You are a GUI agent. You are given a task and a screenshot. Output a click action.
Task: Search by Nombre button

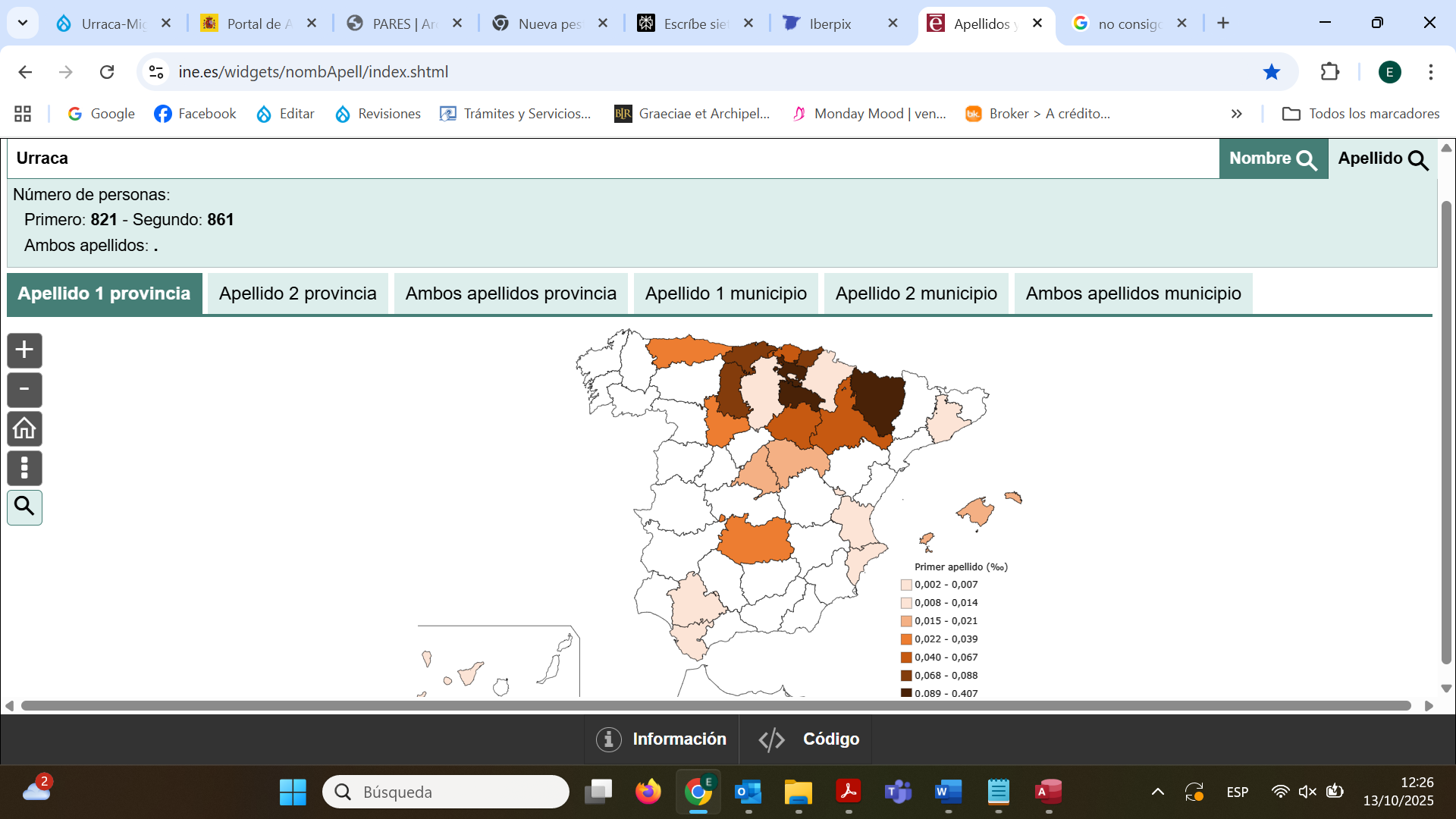1272,158
